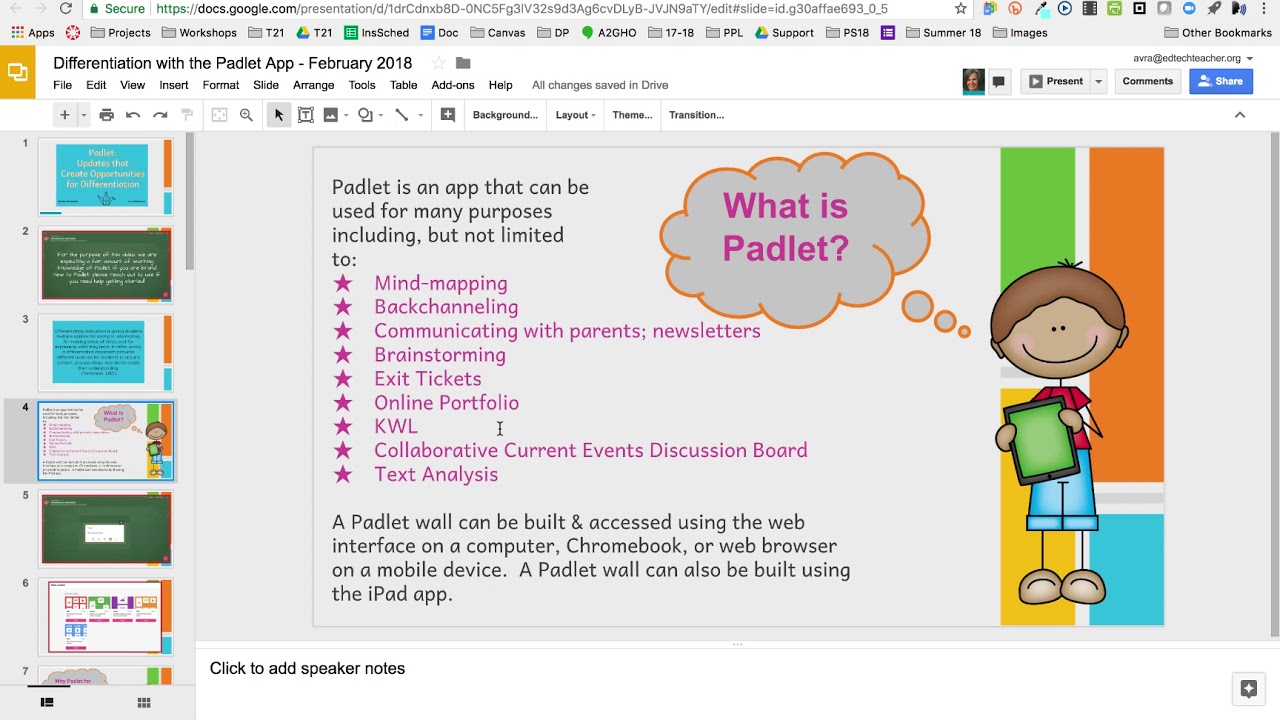The image size is (1280, 720).
Task: Click the Background... button
Action: (505, 115)
